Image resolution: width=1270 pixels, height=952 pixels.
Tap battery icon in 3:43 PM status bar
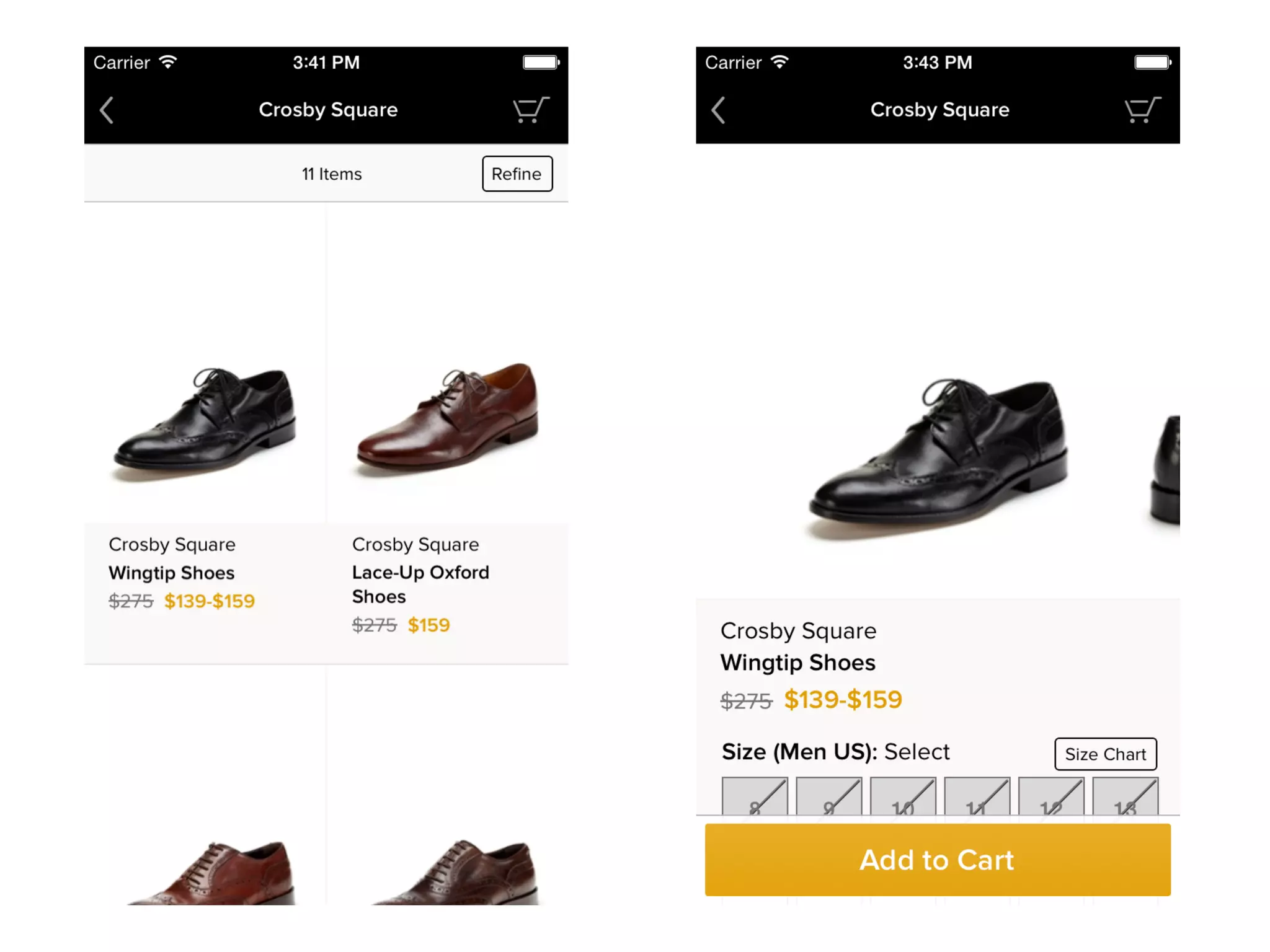pyautogui.click(x=1152, y=62)
